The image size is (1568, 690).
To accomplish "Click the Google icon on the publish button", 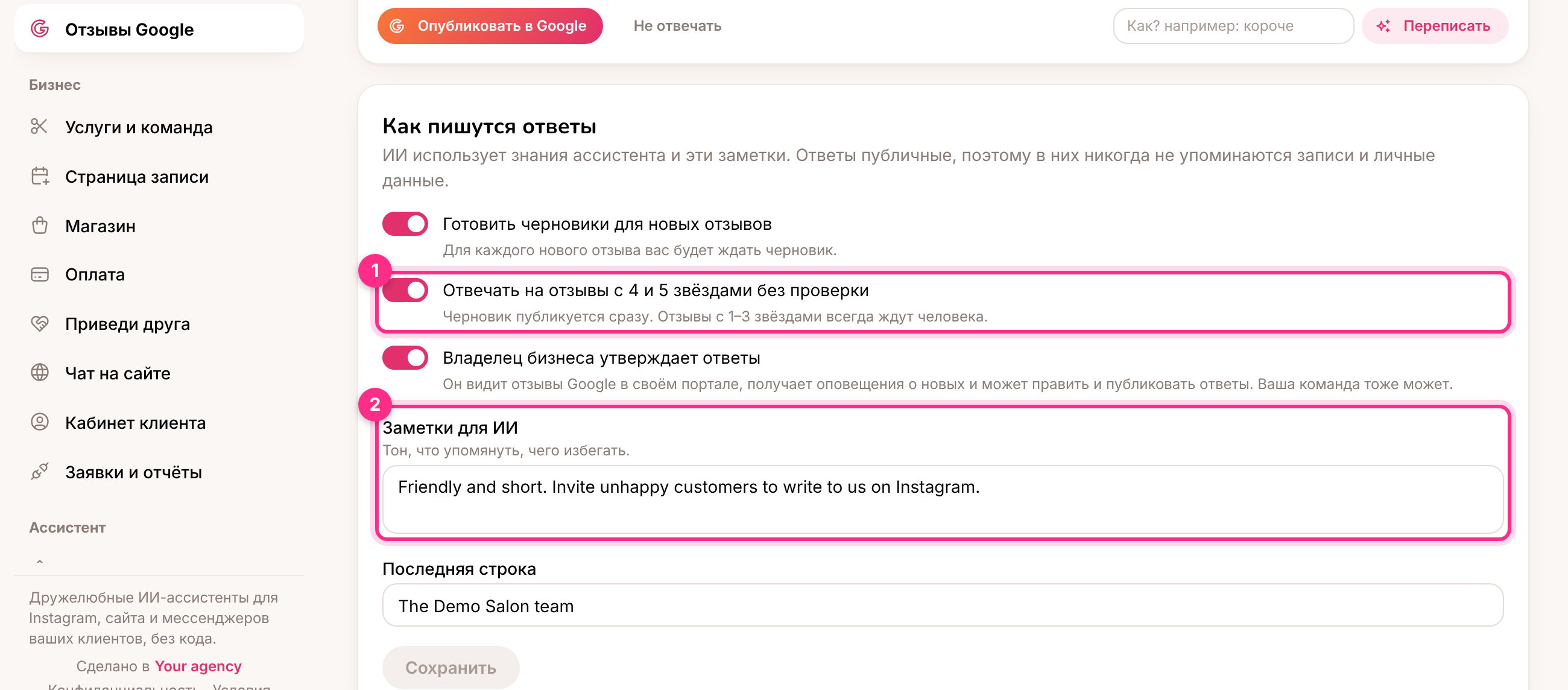I will click(x=397, y=25).
